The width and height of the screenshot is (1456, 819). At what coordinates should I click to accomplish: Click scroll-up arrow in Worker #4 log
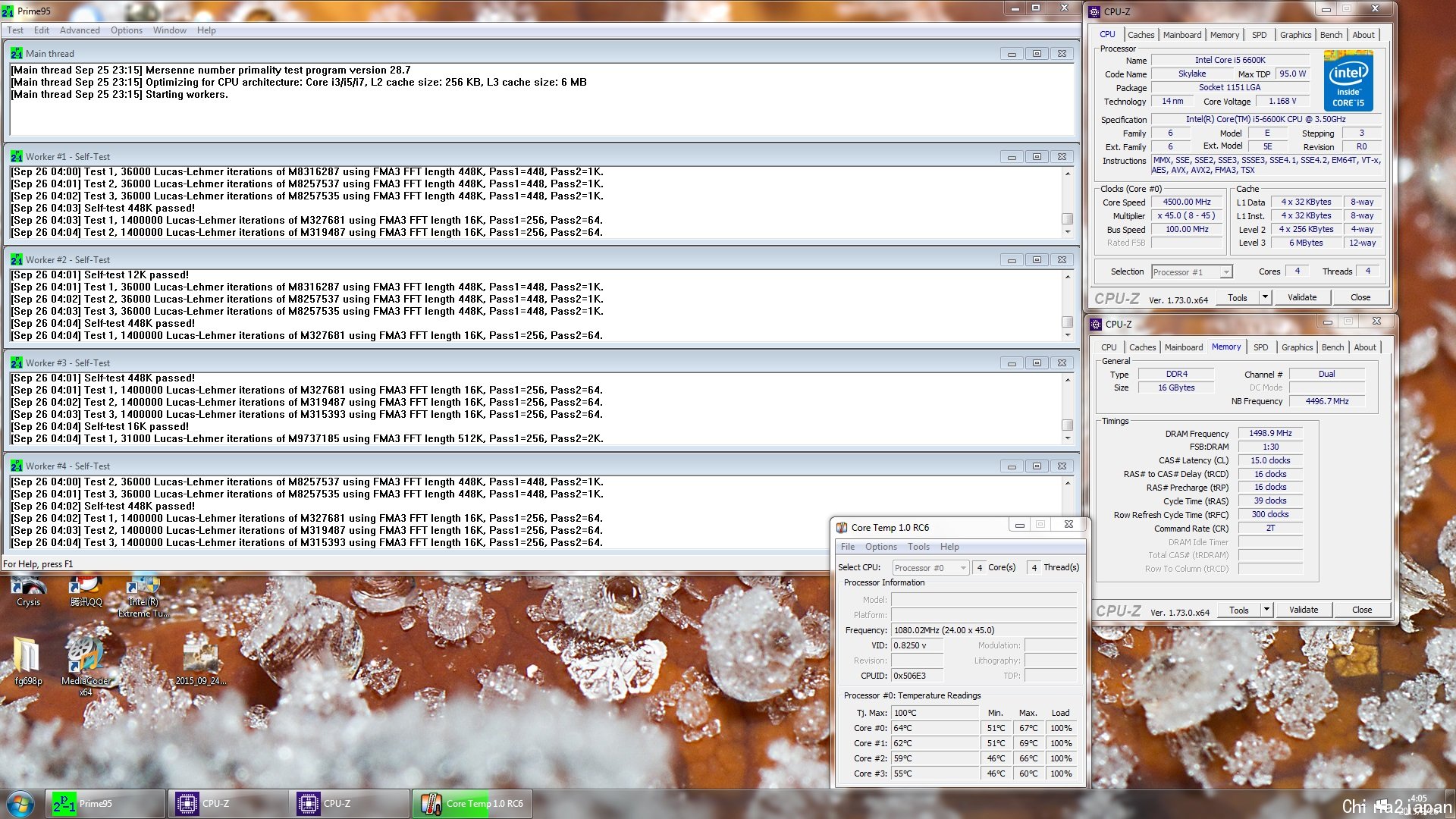pyautogui.click(x=1068, y=483)
